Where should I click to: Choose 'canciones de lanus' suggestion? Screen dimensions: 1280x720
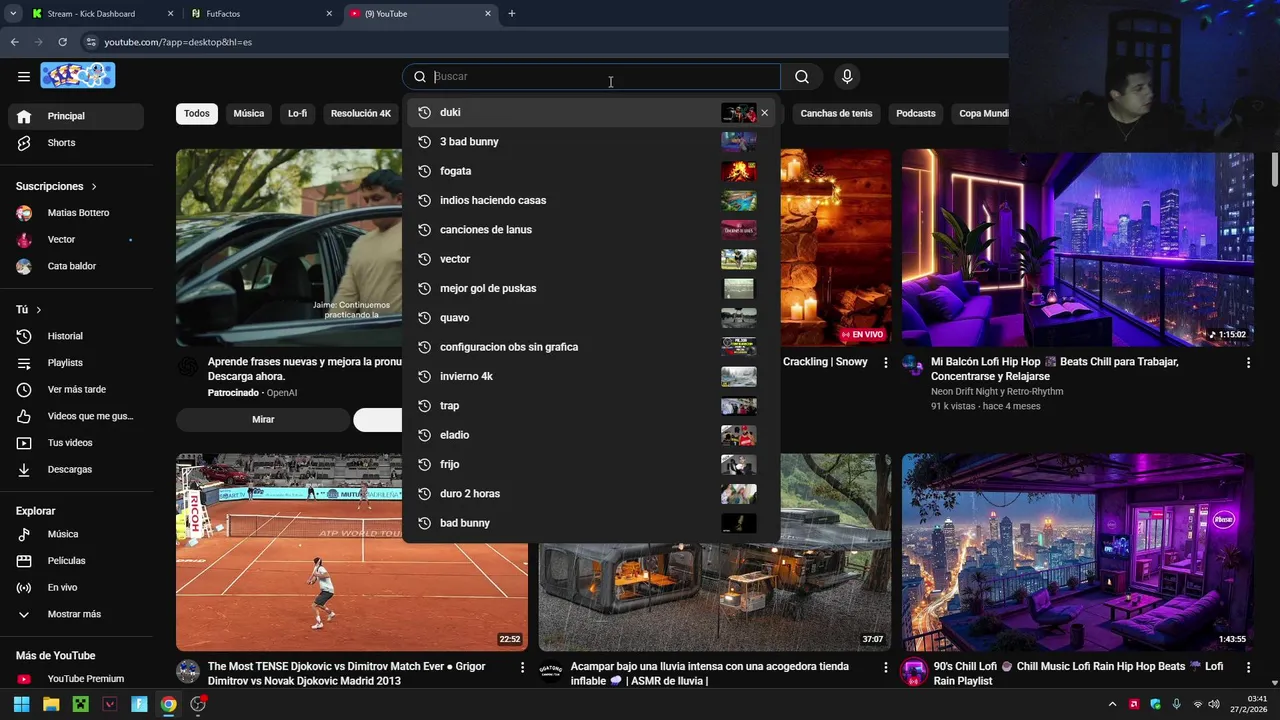pyautogui.click(x=591, y=230)
